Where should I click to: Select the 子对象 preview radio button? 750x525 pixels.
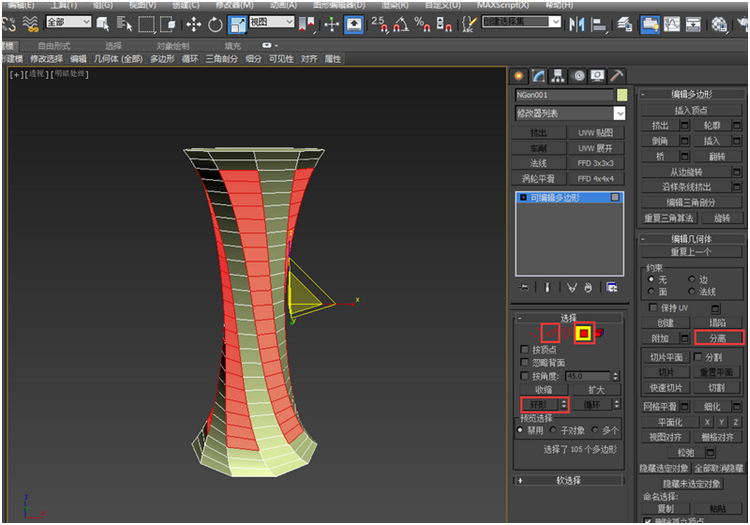pyautogui.click(x=555, y=430)
